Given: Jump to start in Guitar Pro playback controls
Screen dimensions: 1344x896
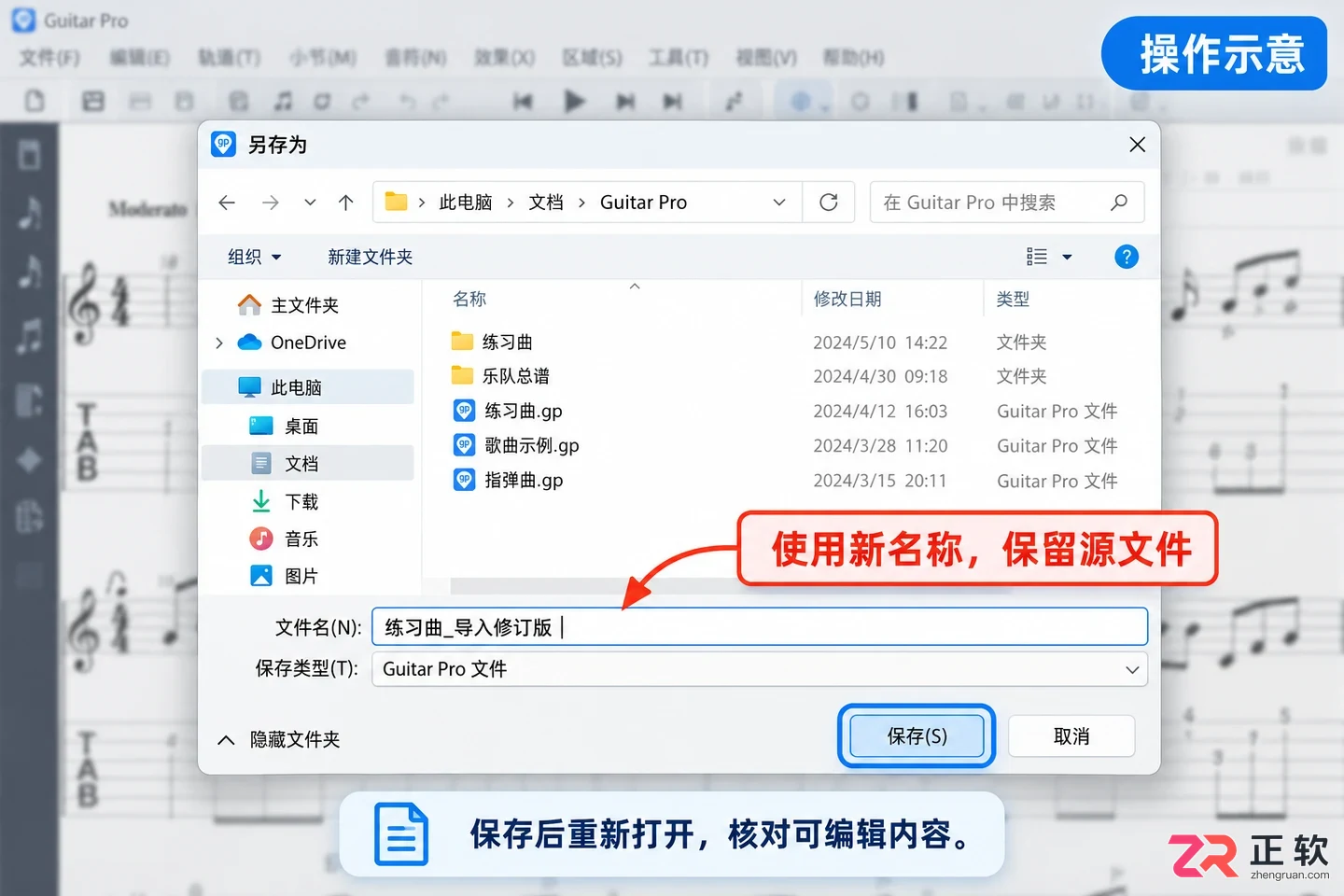Looking at the screenshot, I should [523, 101].
